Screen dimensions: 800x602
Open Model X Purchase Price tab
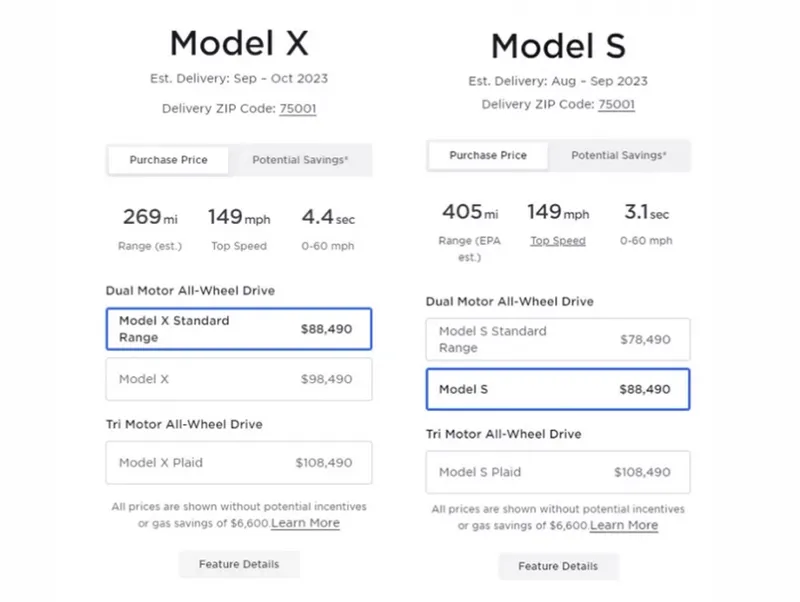[x=168, y=160]
